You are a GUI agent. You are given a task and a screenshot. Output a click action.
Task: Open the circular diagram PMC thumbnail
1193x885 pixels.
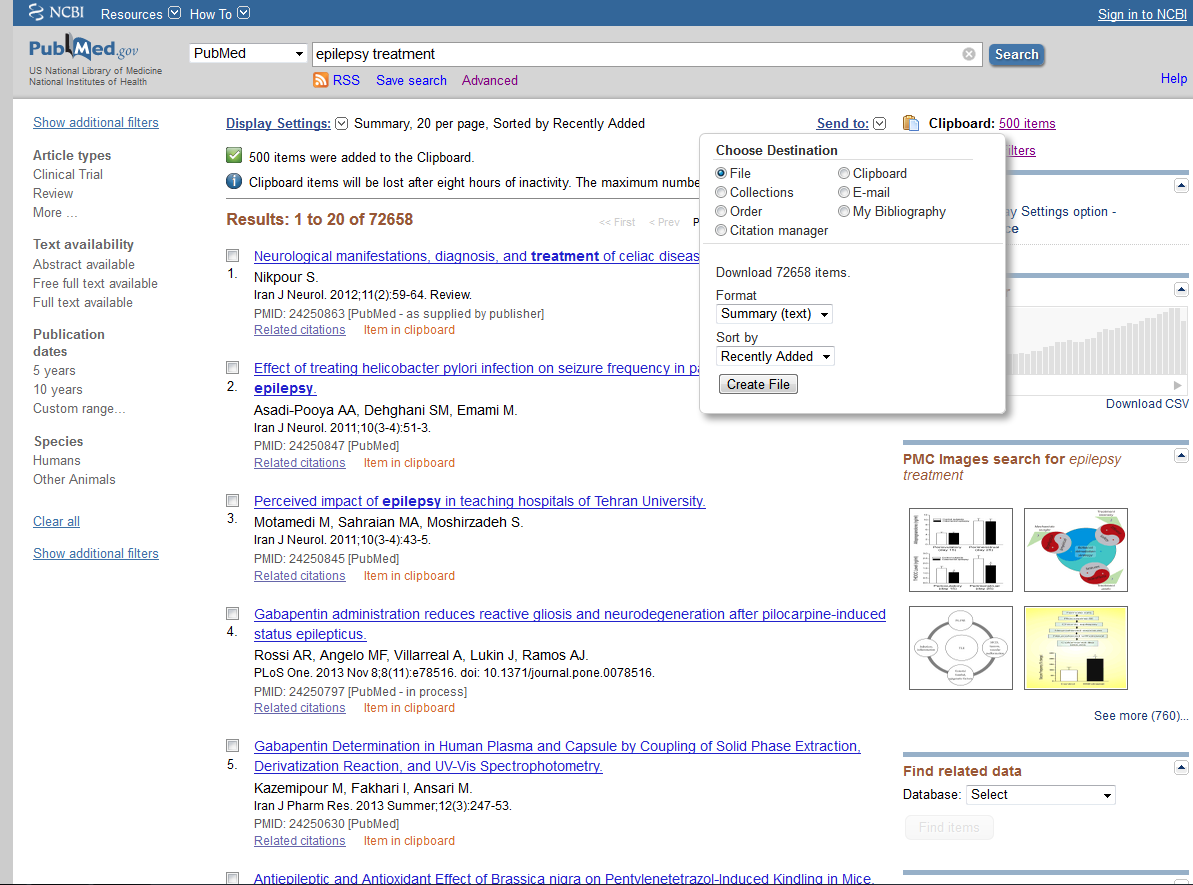point(961,648)
